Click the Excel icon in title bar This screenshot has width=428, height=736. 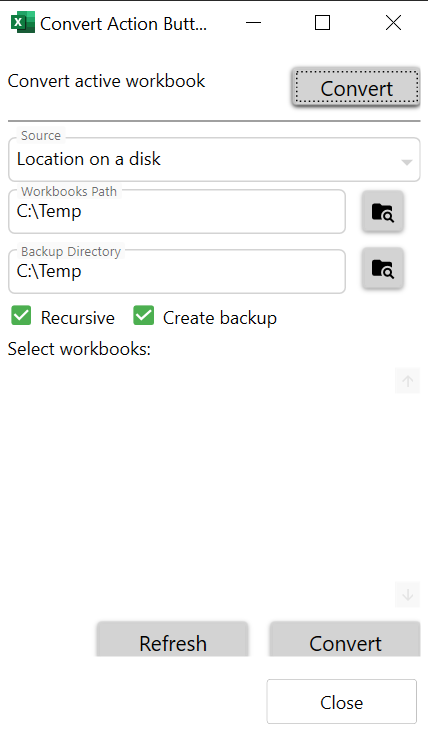[23, 23]
